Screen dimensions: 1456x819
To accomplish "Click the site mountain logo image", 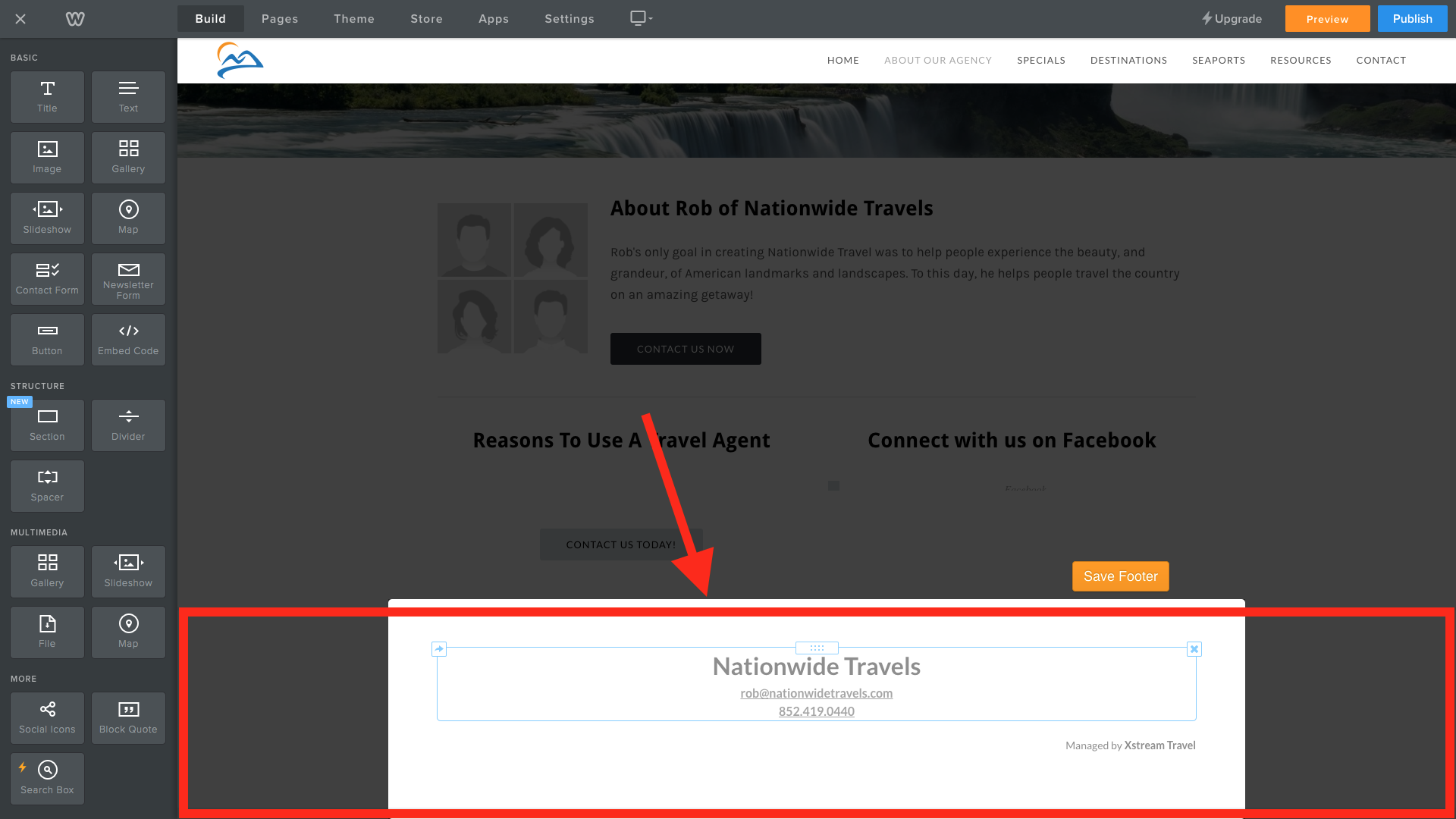I will point(240,61).
